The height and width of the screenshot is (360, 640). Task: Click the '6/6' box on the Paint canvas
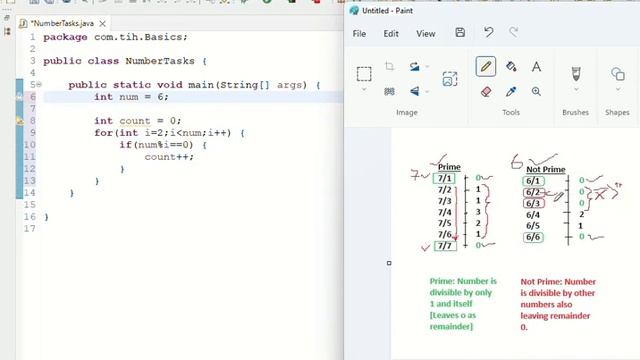[x=533, y=237]
